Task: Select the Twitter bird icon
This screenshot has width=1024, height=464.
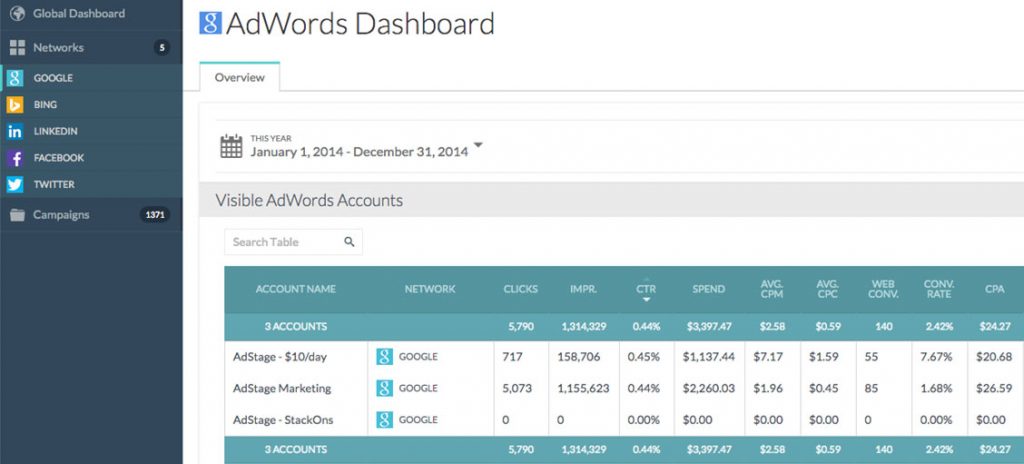Action: pyautogui.click(x=15, y=185)
